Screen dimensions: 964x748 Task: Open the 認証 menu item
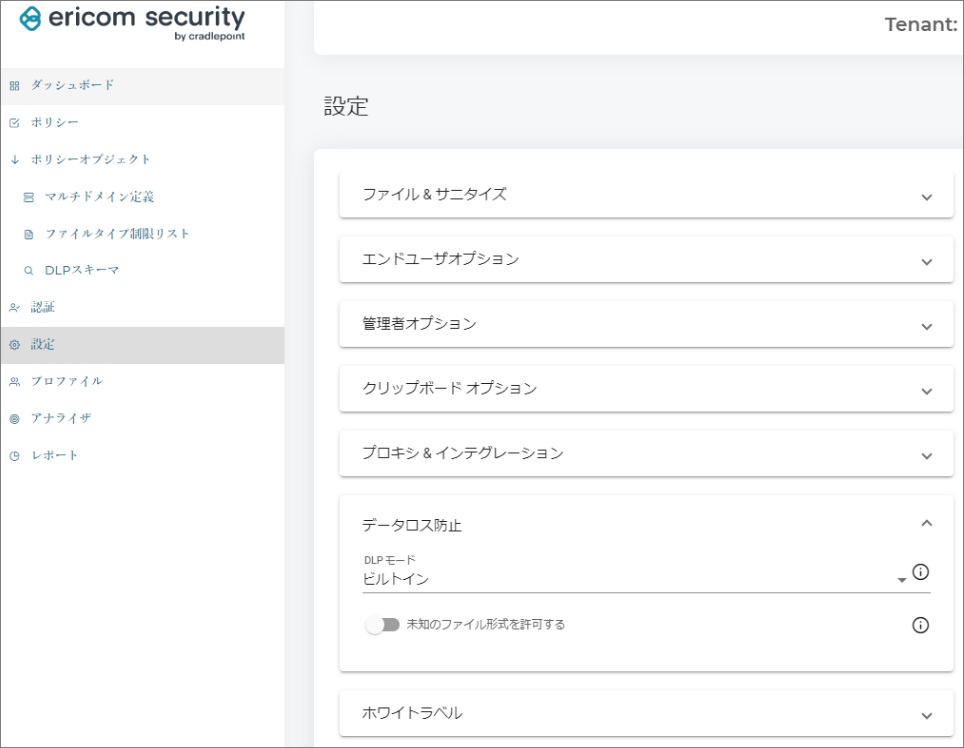coord(43,308)
